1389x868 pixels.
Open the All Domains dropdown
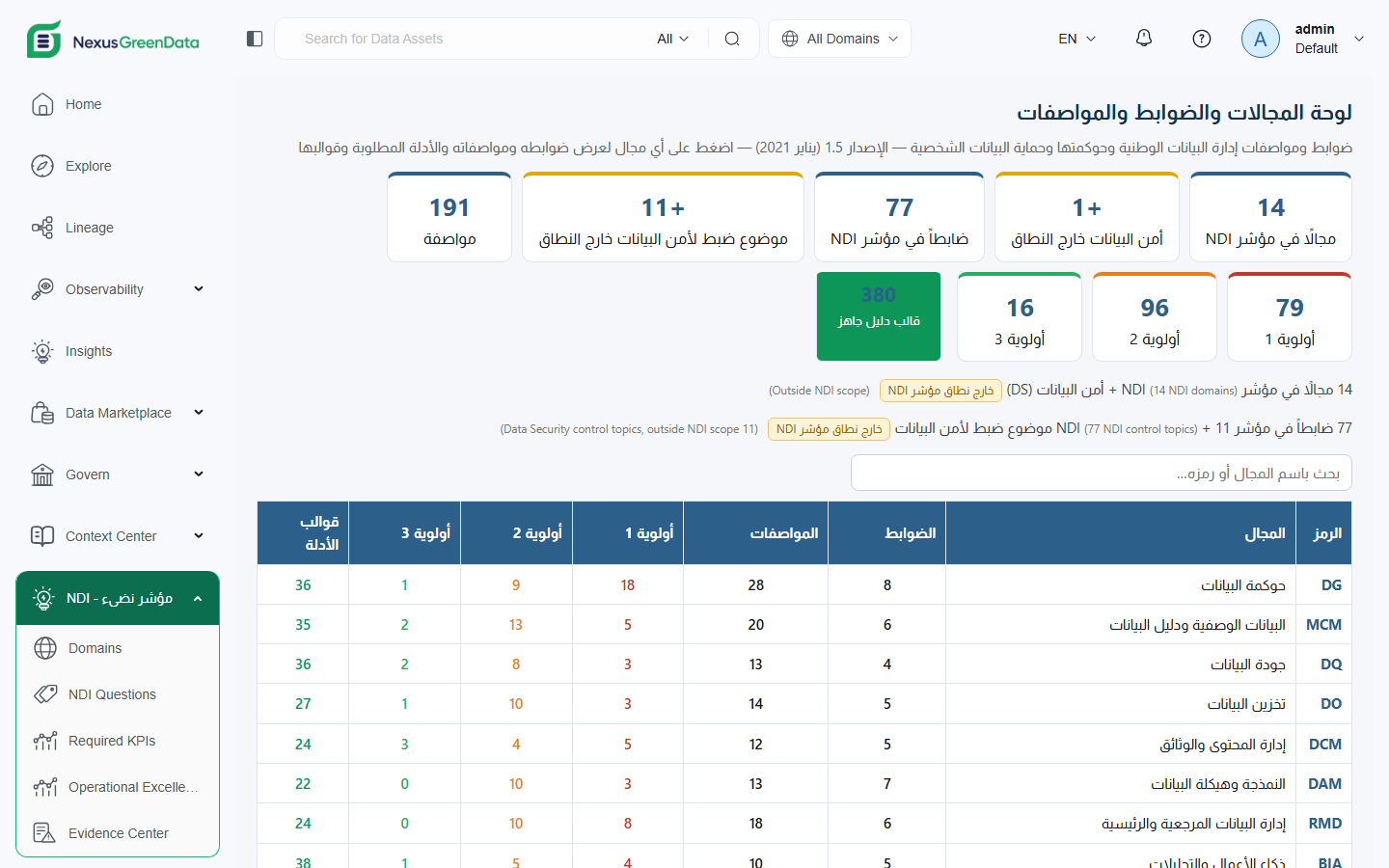point(840,39)
